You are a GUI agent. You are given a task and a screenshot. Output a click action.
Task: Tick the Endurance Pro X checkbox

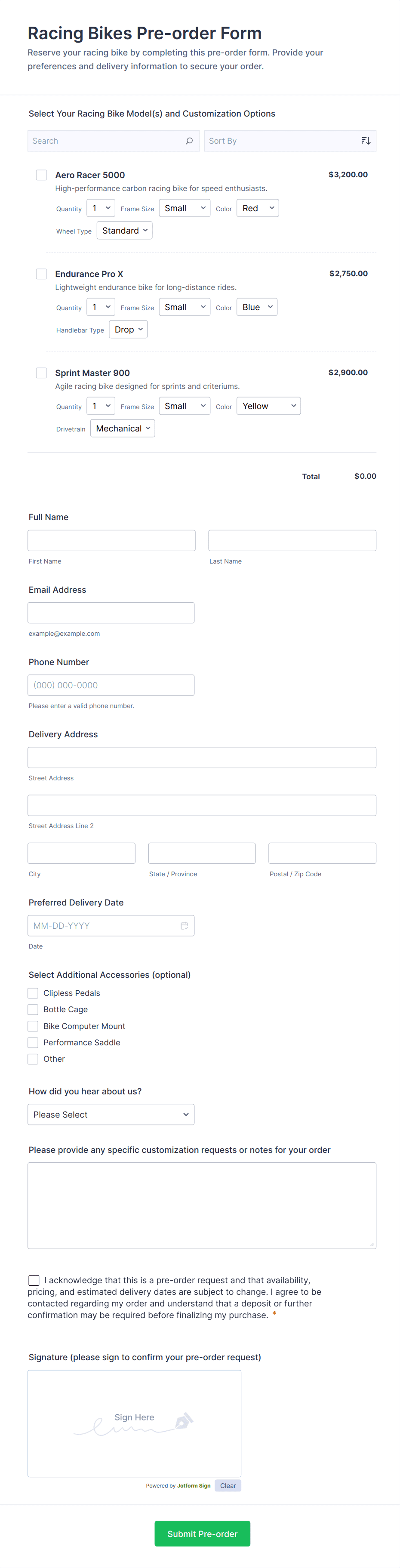(x=41, y=274)
